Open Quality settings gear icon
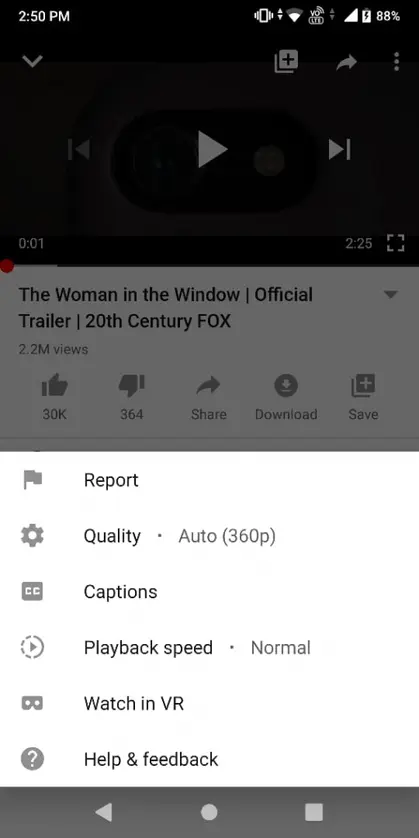Viewport: 419px width, 838px height. tap(32, 536)
